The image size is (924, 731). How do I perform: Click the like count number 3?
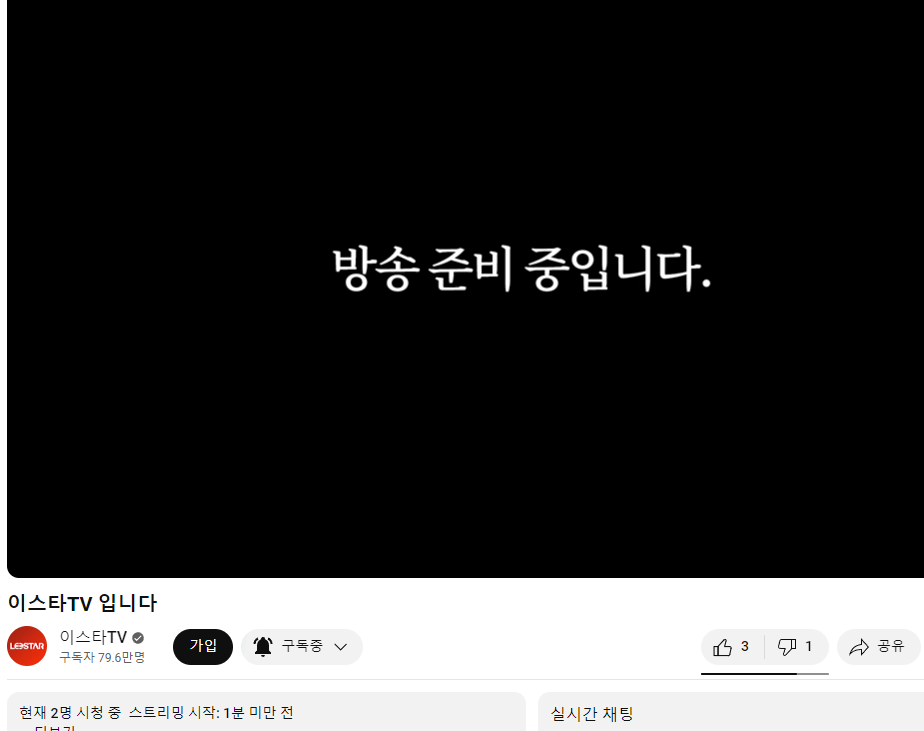click(x=745, y=647)
